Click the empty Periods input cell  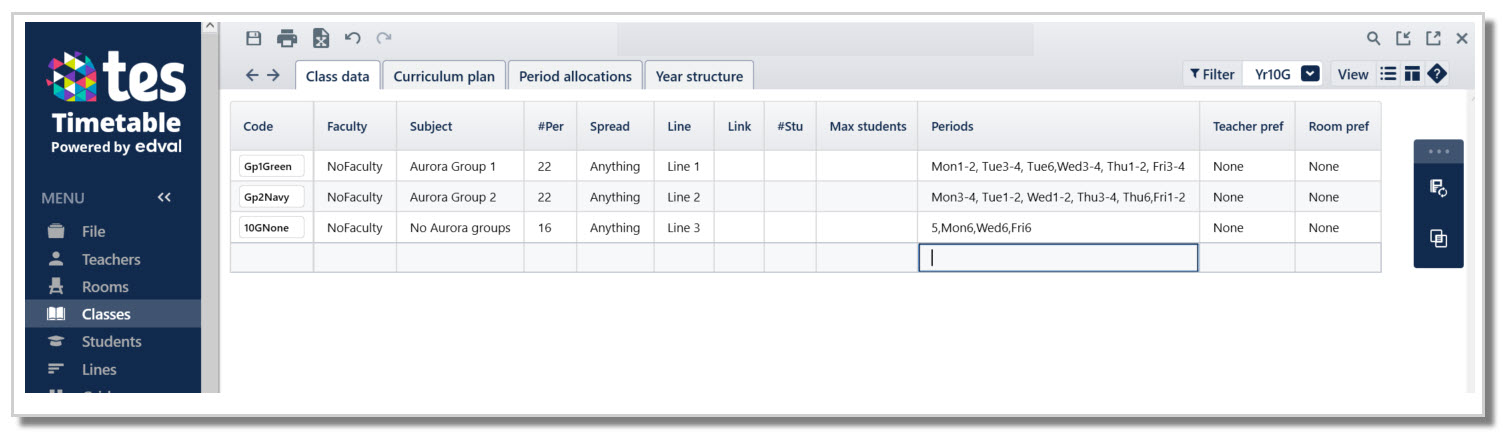click(x=1057, y=258)
